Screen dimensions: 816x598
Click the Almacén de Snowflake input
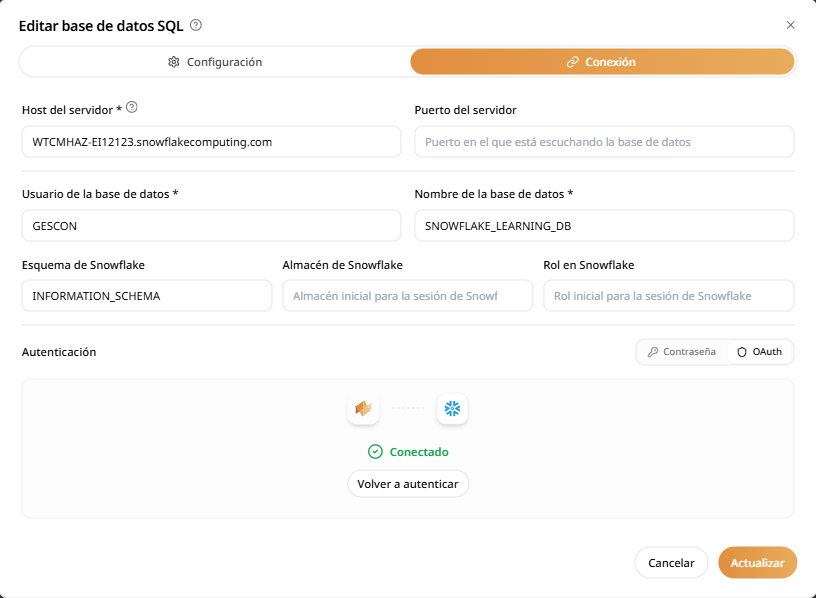coord(408,296)
